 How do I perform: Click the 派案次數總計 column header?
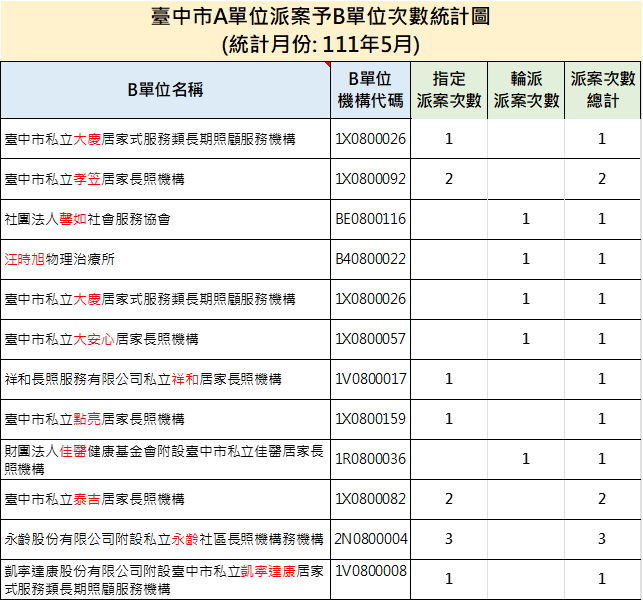[x=602, y=90]
